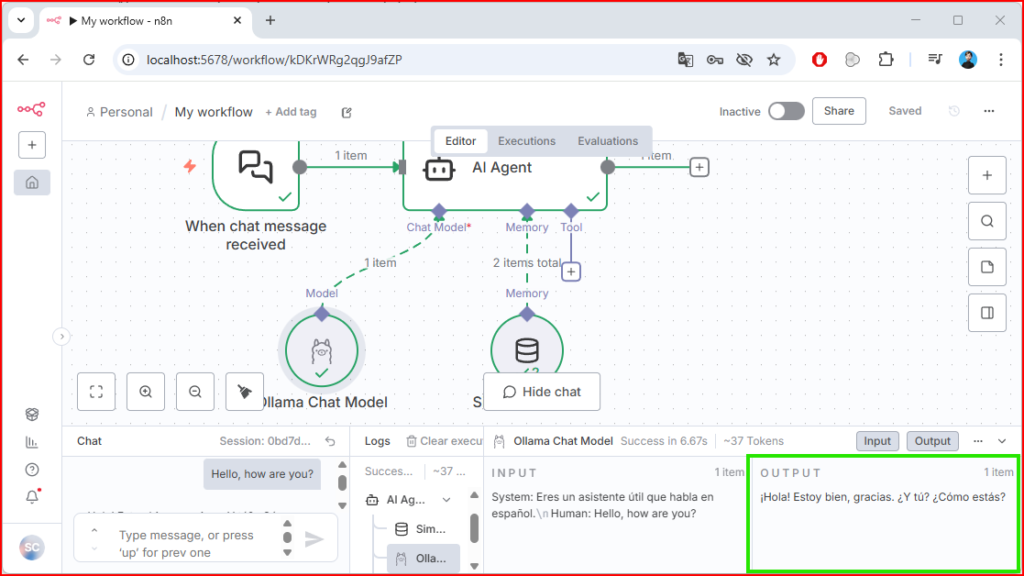Screen dimensions: 1024x576
Task: Click the tidy up workflow broom icon
Action: tap(244, 392)
